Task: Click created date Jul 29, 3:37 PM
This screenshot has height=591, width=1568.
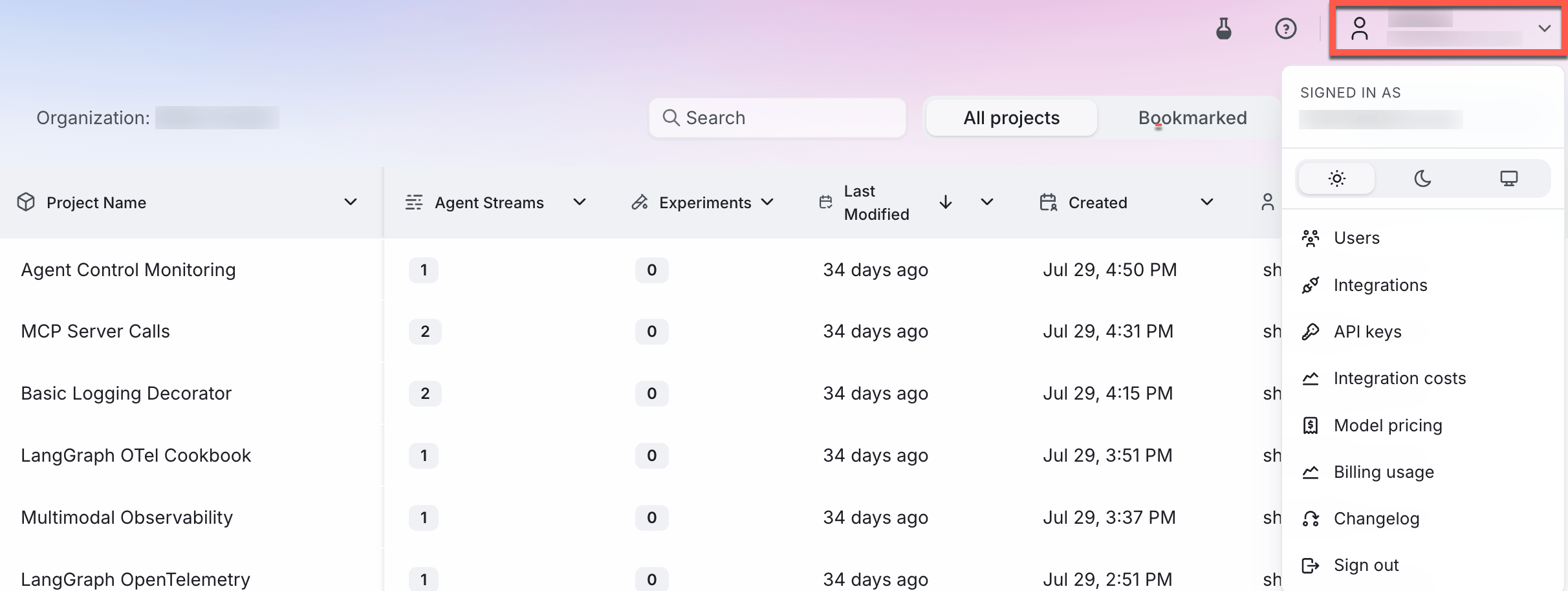Action: [1109, 517]
